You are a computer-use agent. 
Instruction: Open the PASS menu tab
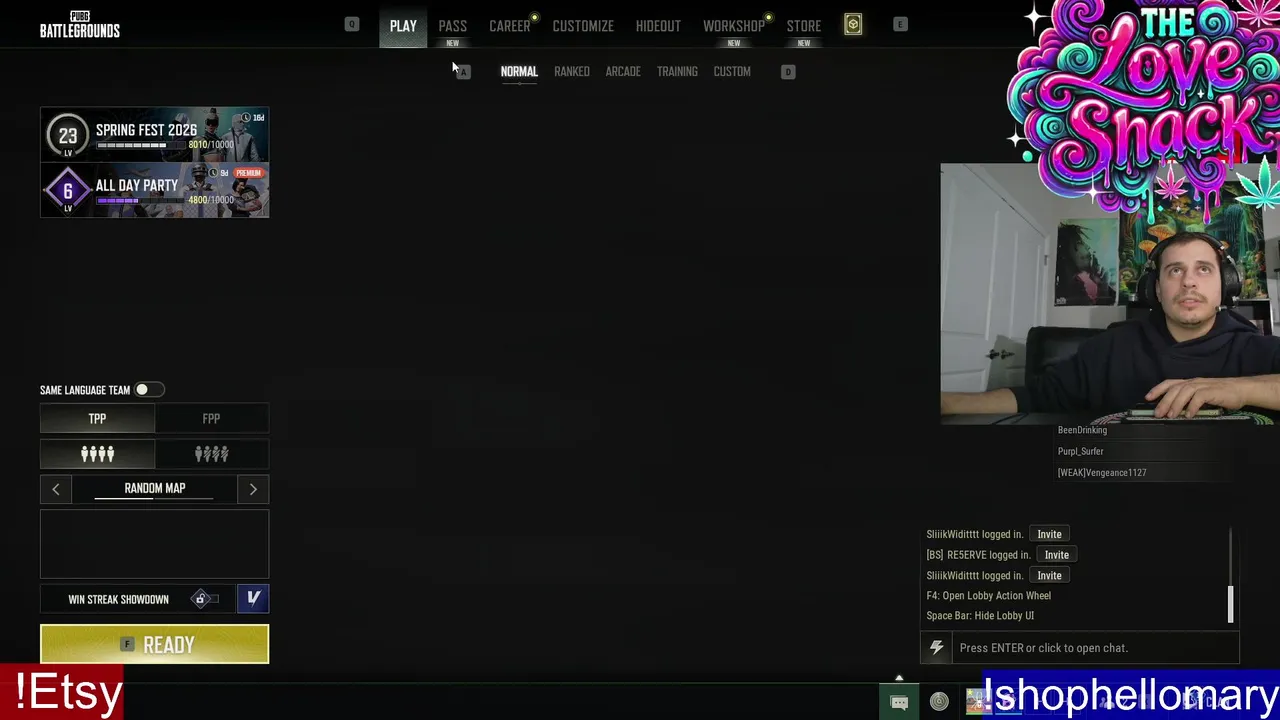tap(452, 26)
